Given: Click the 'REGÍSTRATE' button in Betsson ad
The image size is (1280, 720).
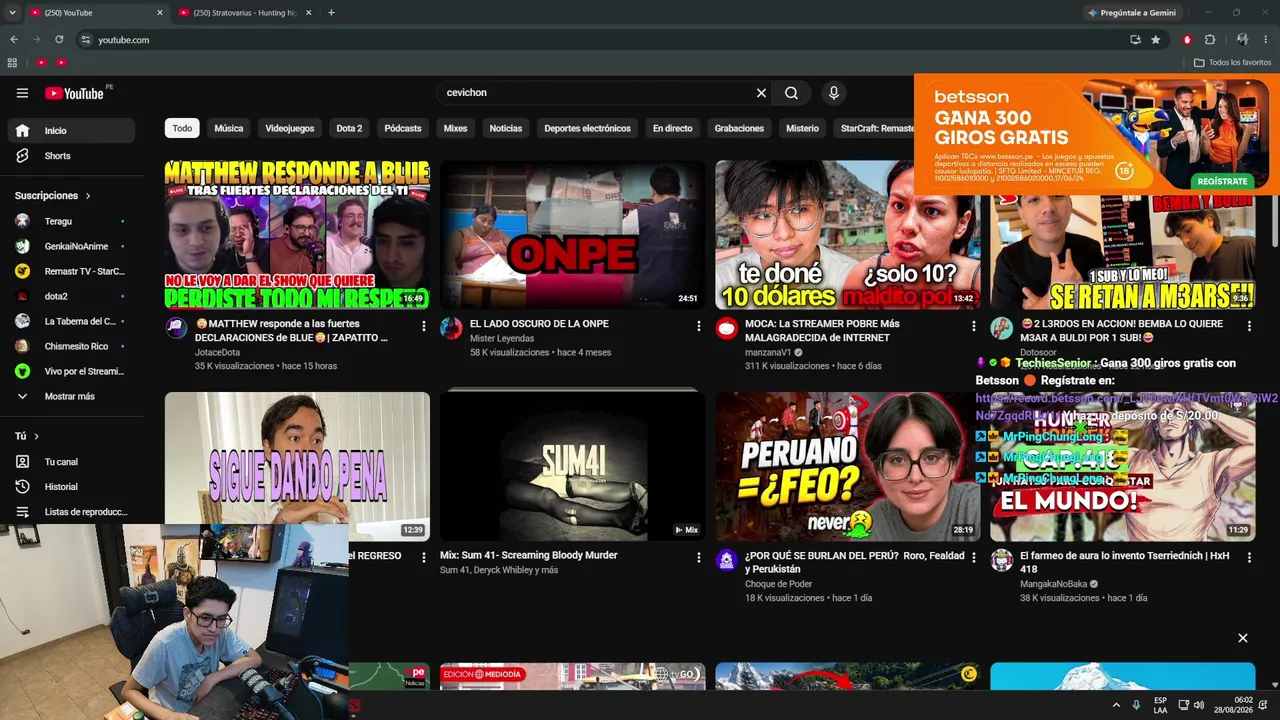Looking at the screenshot, I should [x=1222, y=181].
